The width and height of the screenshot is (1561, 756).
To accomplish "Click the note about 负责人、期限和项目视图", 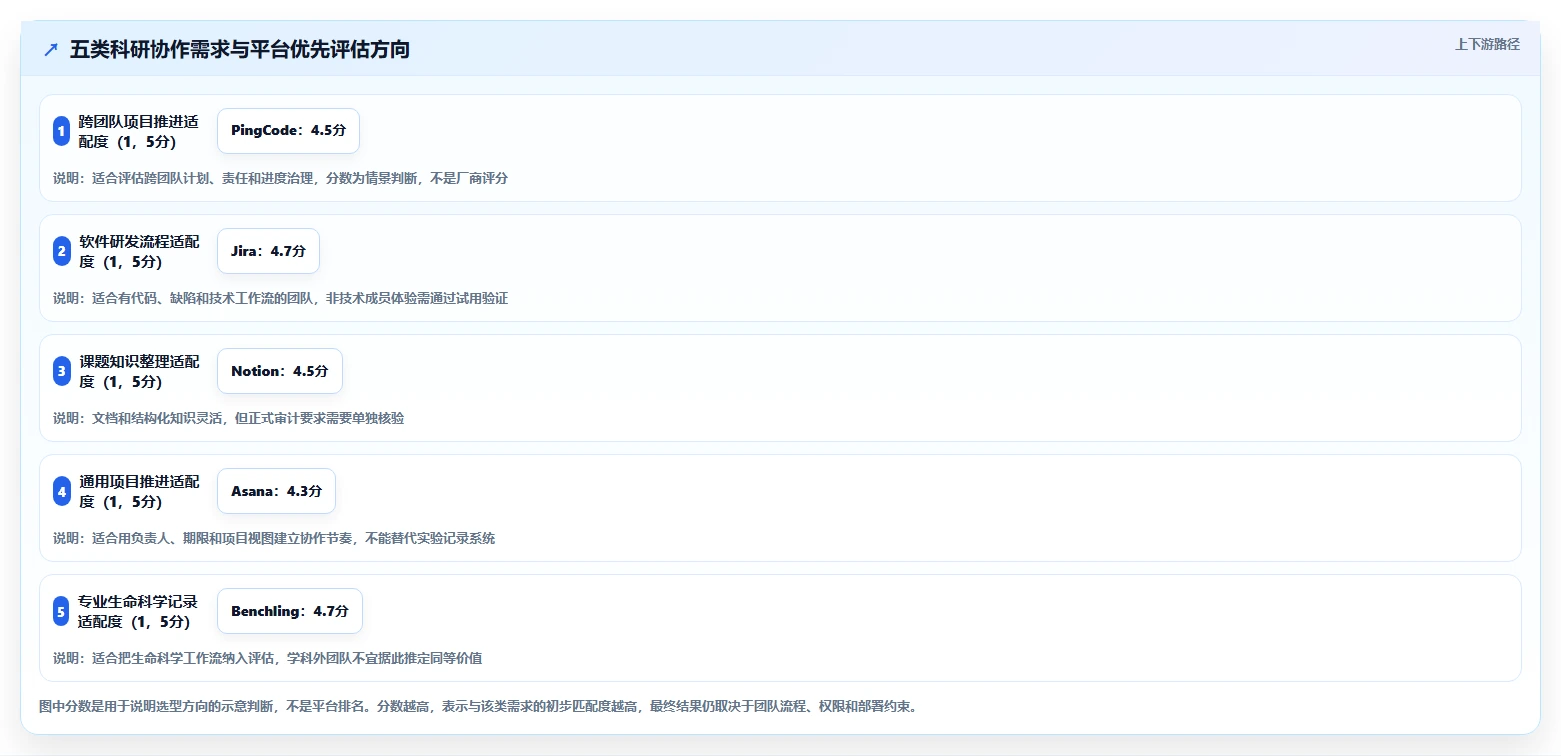I will point(274,538).
